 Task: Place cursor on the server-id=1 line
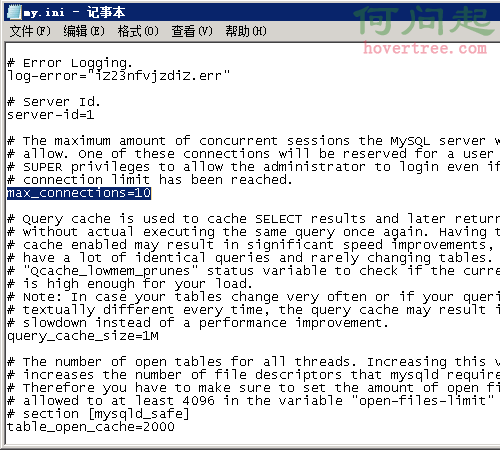(x=51, y=115)
